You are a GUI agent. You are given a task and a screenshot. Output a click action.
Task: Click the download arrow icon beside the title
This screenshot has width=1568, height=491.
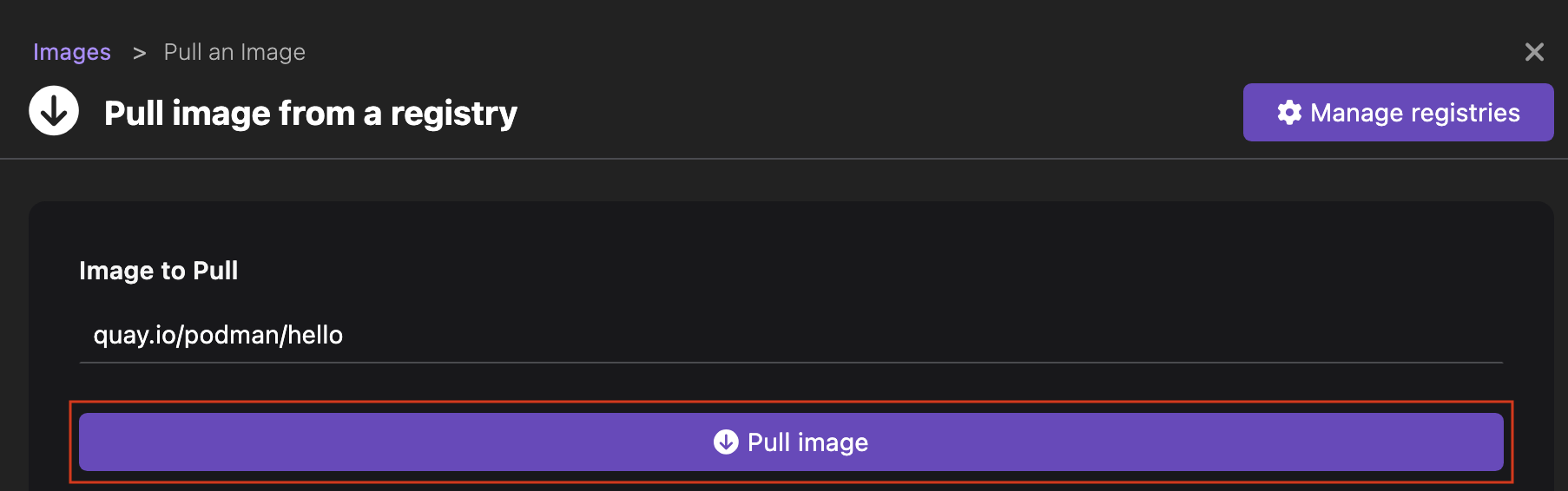point(54,111)
